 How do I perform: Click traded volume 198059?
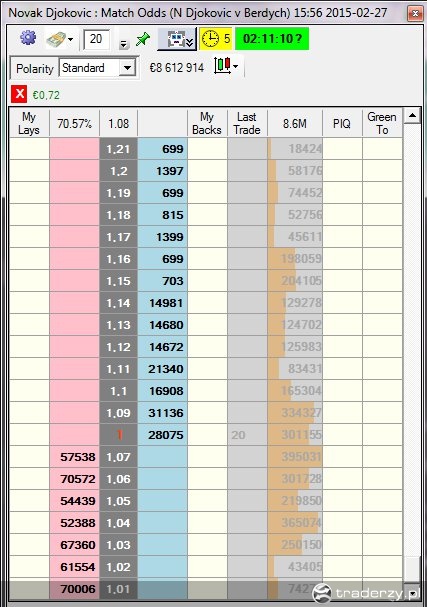(x=295, y=259)
